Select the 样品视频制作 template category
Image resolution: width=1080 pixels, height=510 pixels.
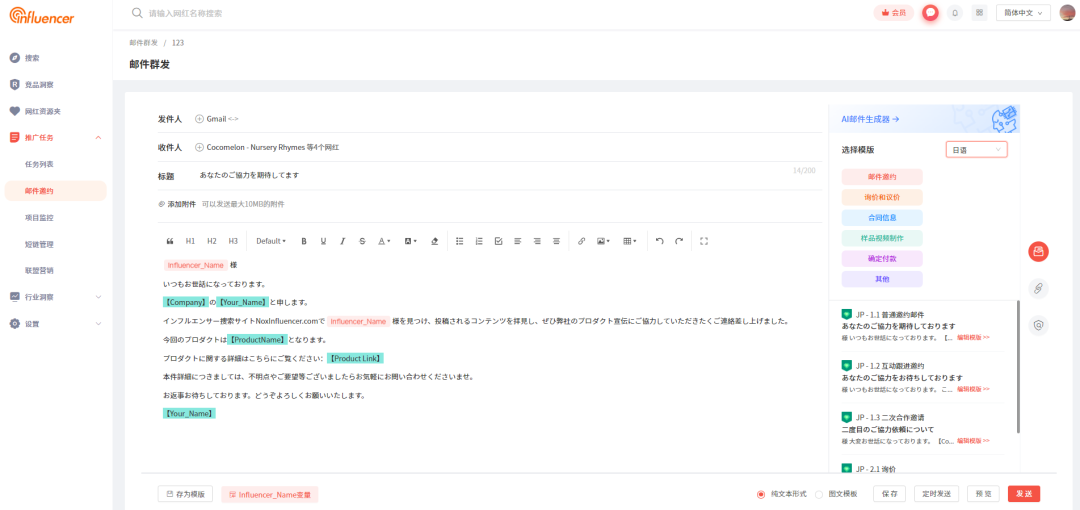882,238
